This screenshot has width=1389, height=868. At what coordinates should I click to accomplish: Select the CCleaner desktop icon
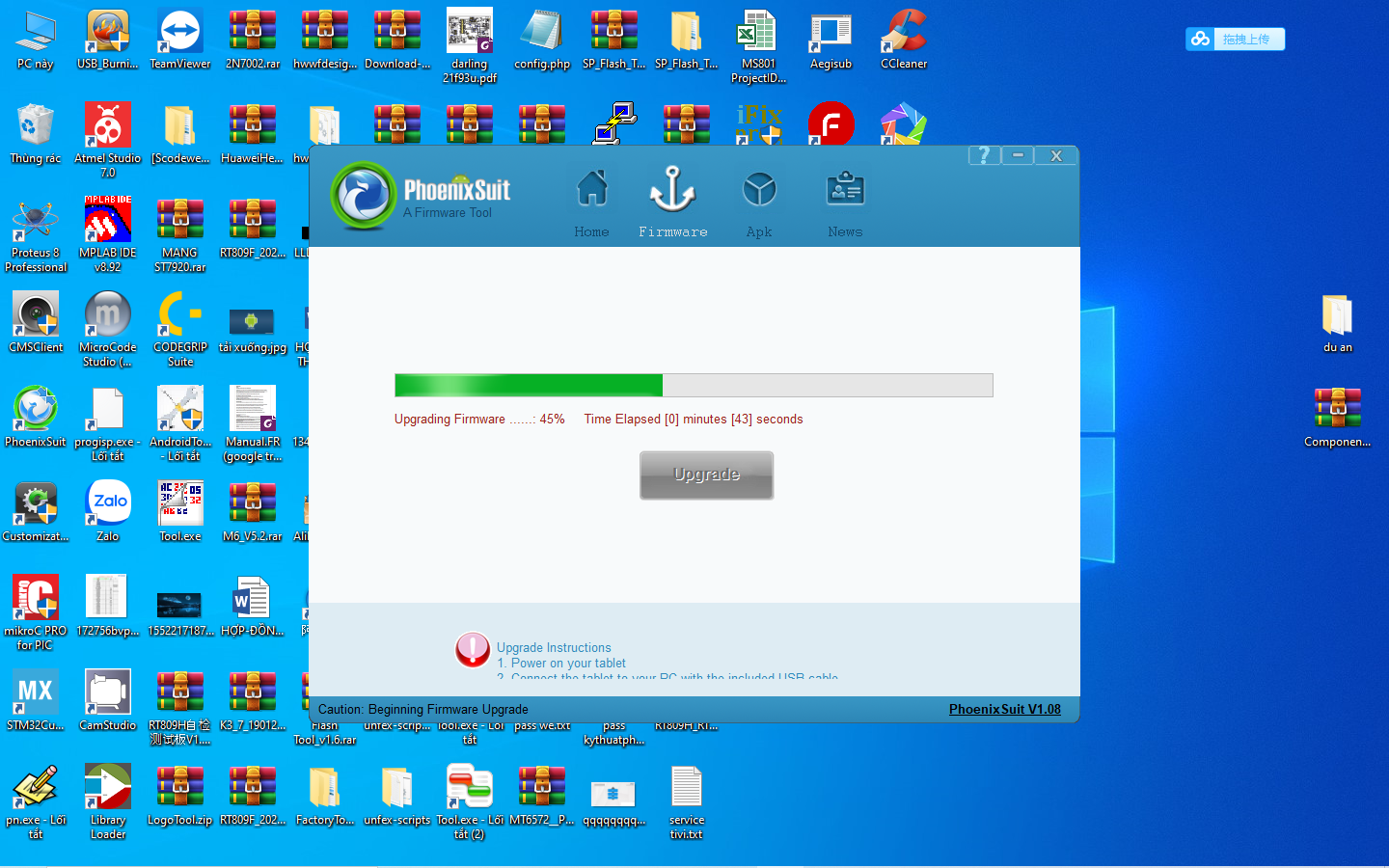pos(904,41)
